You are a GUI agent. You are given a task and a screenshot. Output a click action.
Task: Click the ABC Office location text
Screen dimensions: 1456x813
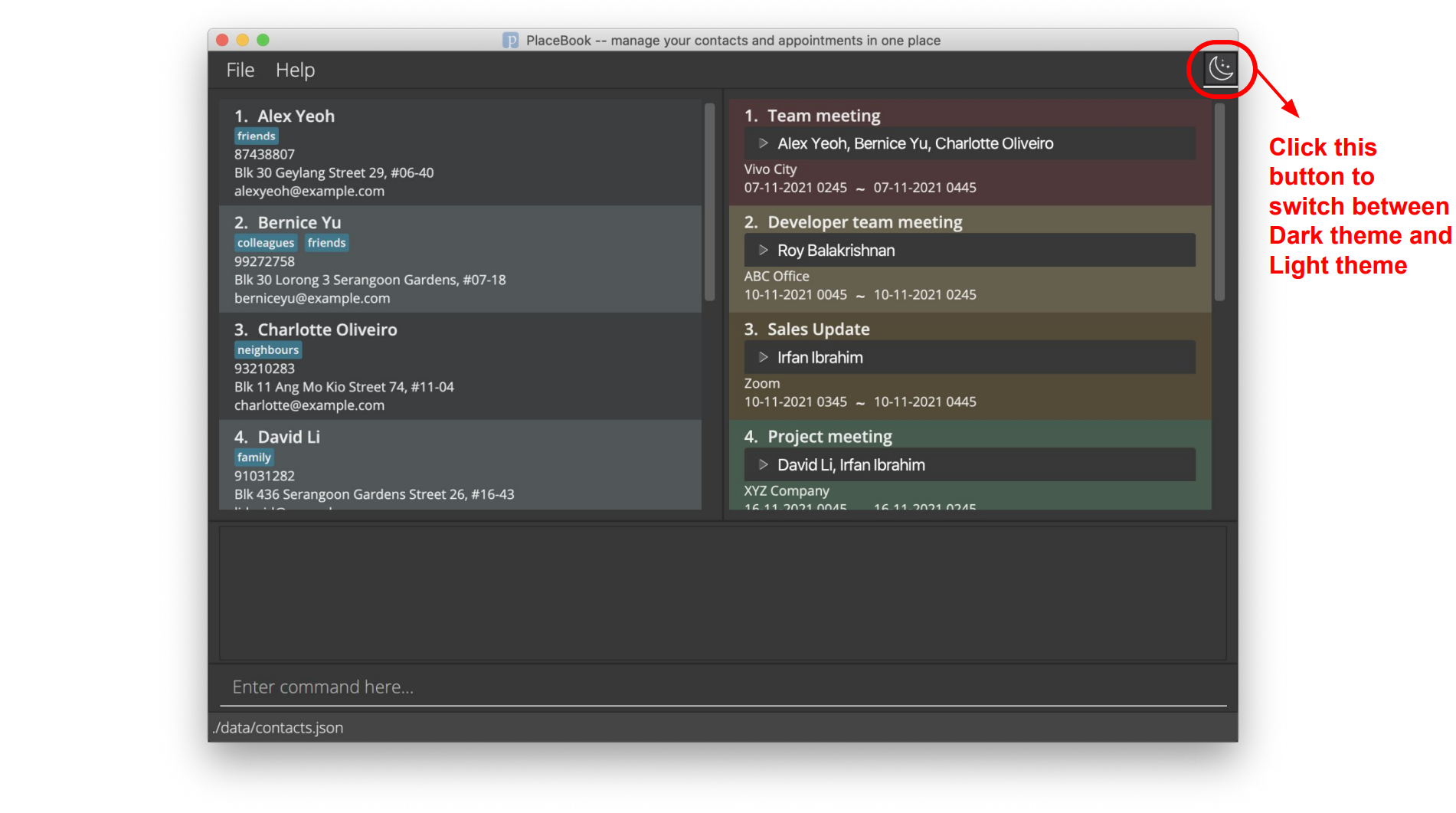pos(777,277)
